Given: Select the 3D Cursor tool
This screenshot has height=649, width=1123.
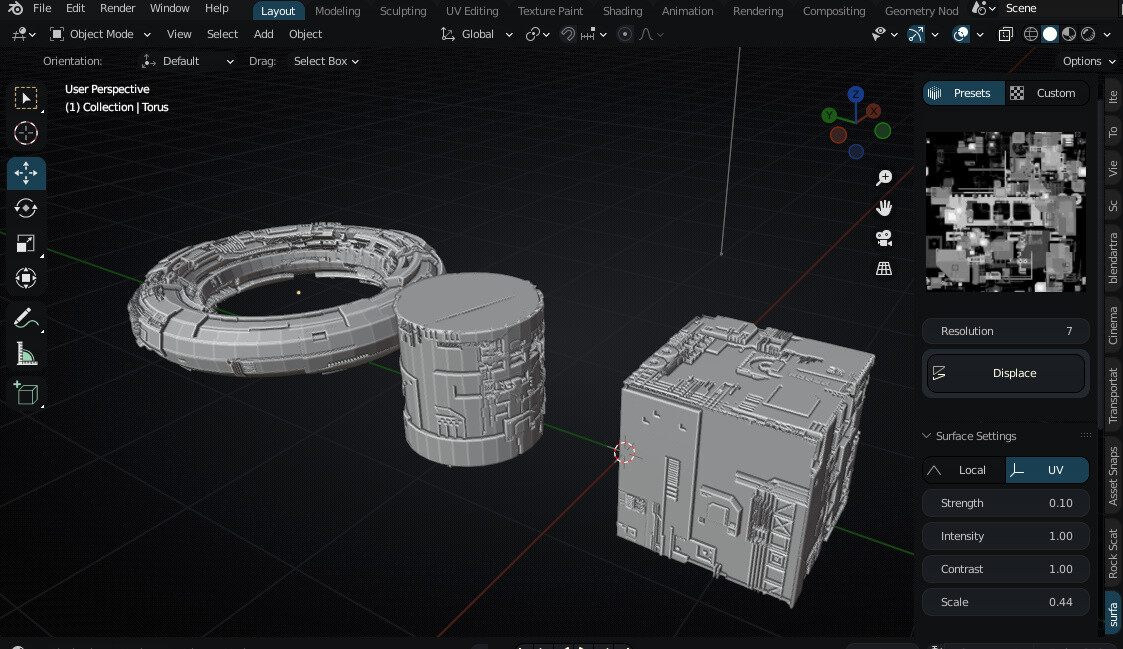Looking at the screenshot, I should [26, 133].
